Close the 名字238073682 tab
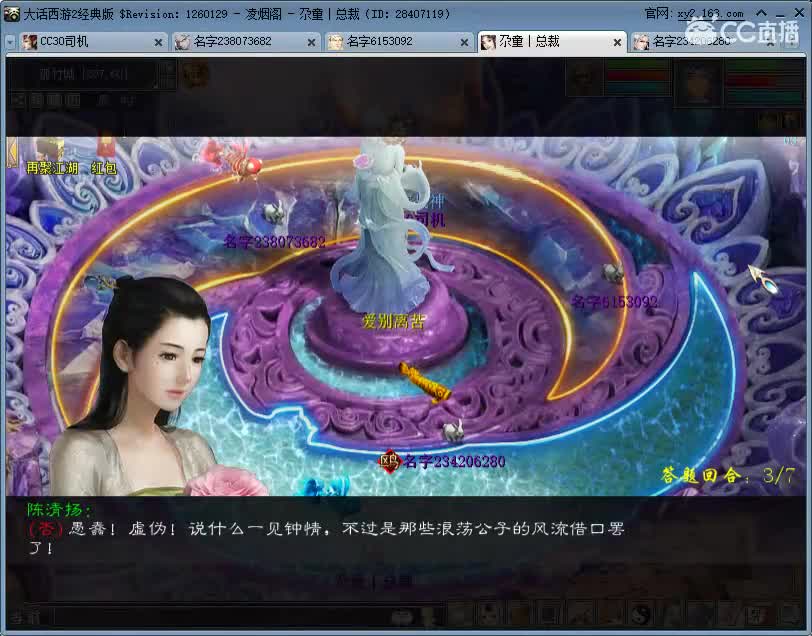 pos(311,42)
